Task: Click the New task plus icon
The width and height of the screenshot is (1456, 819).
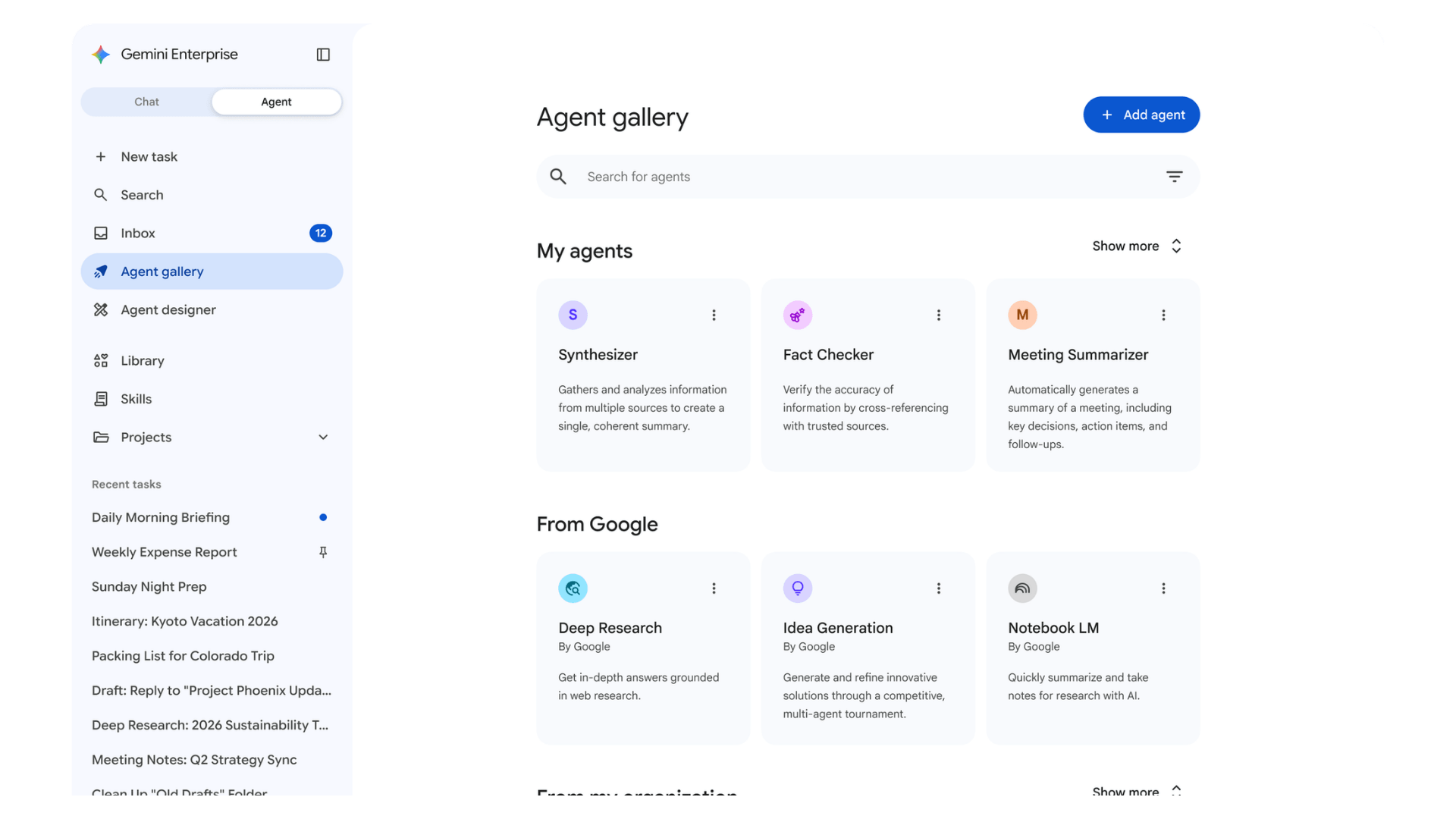Action: point(101,157)
